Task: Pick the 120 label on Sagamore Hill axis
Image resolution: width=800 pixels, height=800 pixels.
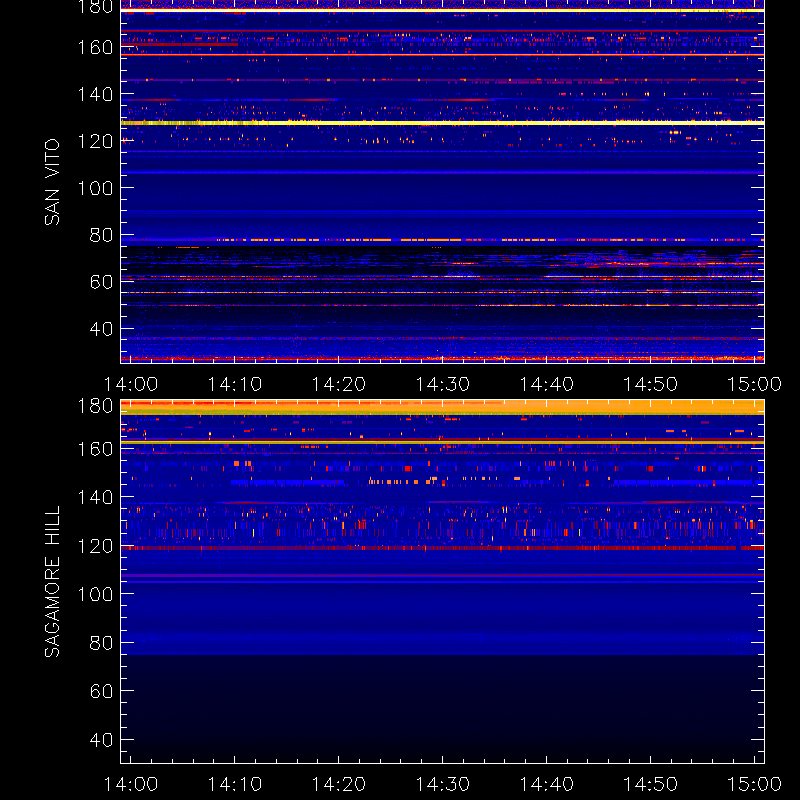Action: (x=95, y=546)
